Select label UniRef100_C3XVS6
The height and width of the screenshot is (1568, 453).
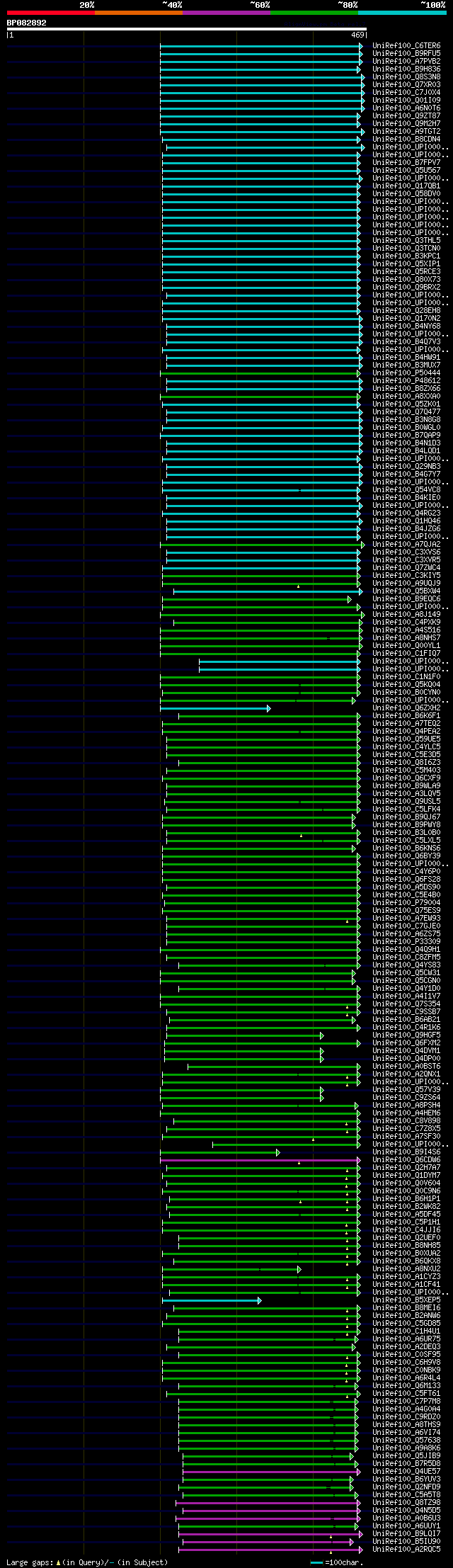(406, 552)
